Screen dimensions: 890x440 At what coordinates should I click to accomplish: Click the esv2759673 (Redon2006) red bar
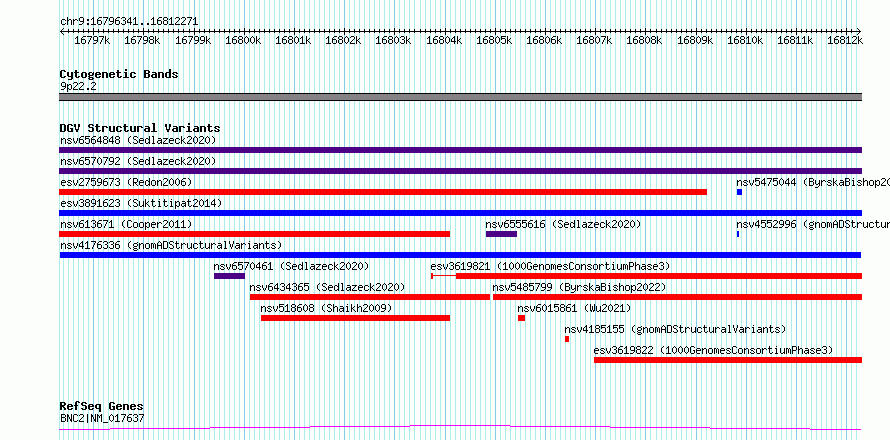tap(383, 192)
